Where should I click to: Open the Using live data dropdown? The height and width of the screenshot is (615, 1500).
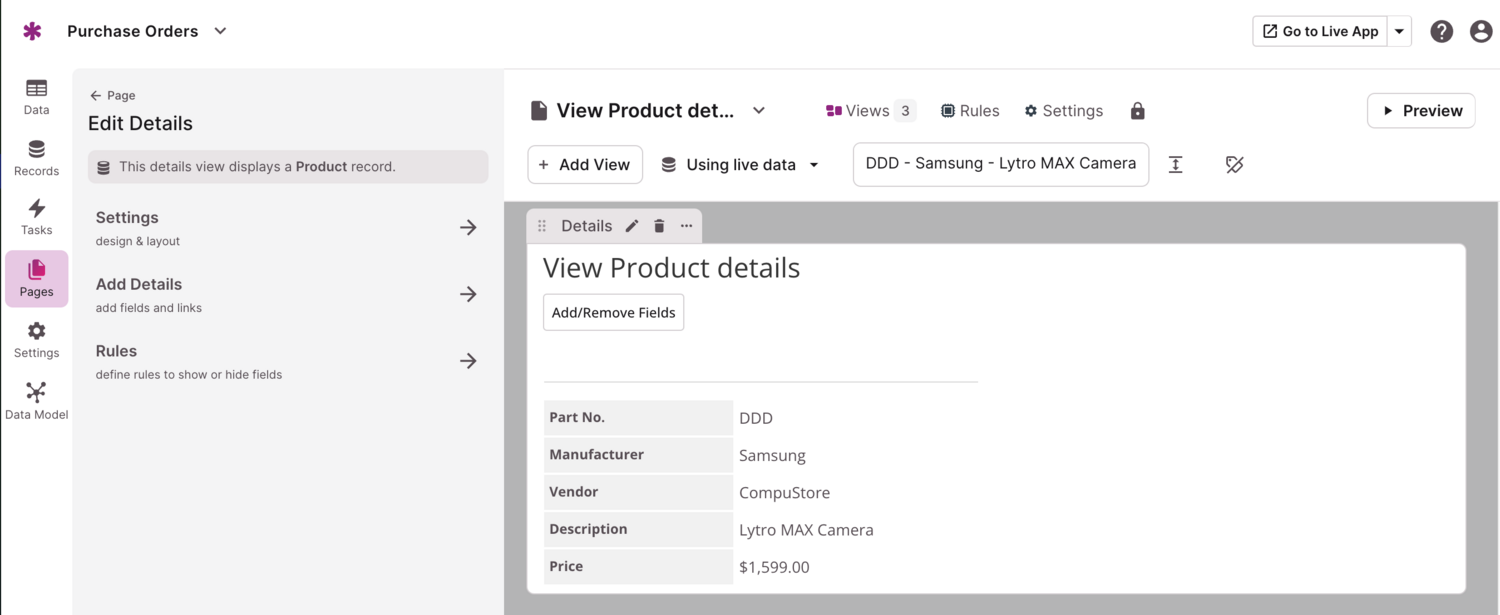click(x=740, y=165)
